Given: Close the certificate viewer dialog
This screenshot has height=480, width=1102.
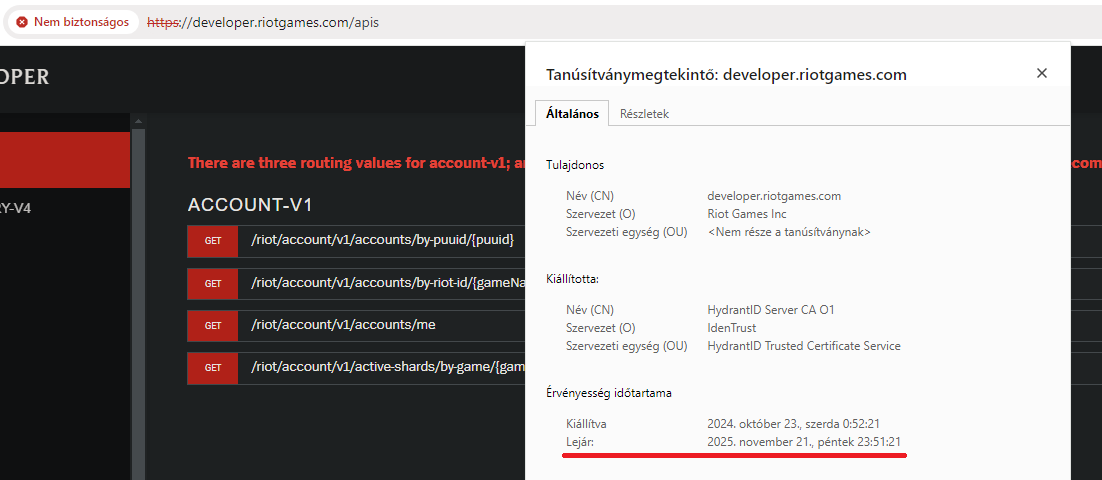Looking at the screenshot, I should click(x=1042, y=73).
